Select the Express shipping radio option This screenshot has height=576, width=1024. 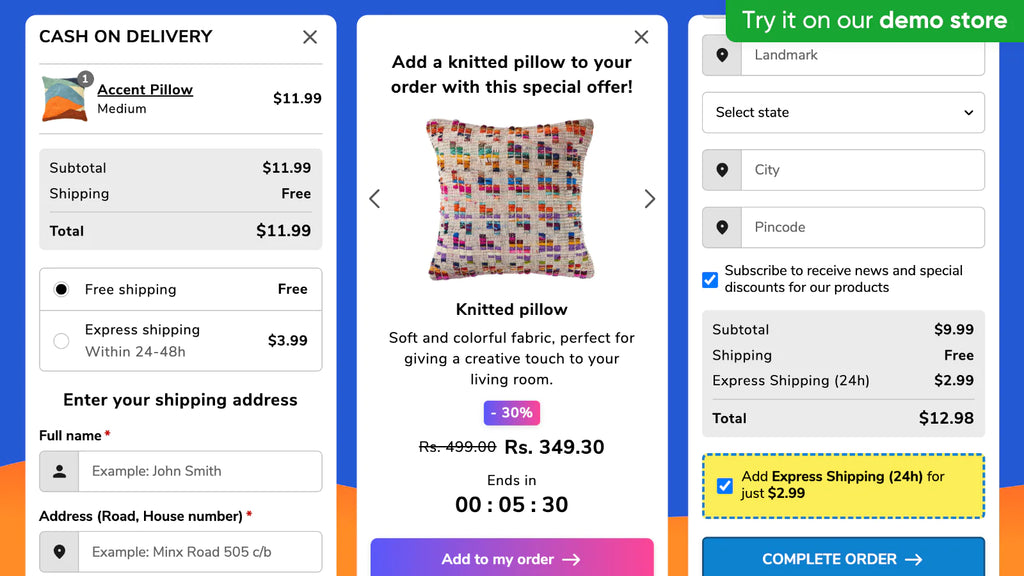pyautogui.click(x=61, y=340)
